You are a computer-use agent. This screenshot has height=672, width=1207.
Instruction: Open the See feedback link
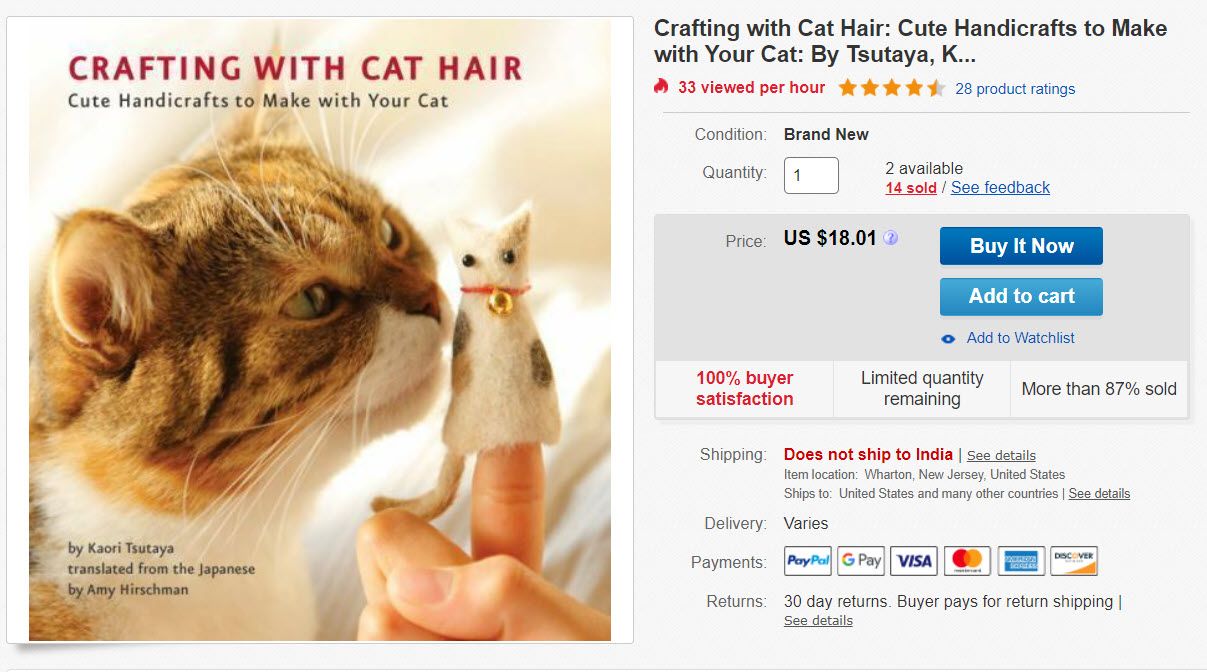coord(1000,188)
